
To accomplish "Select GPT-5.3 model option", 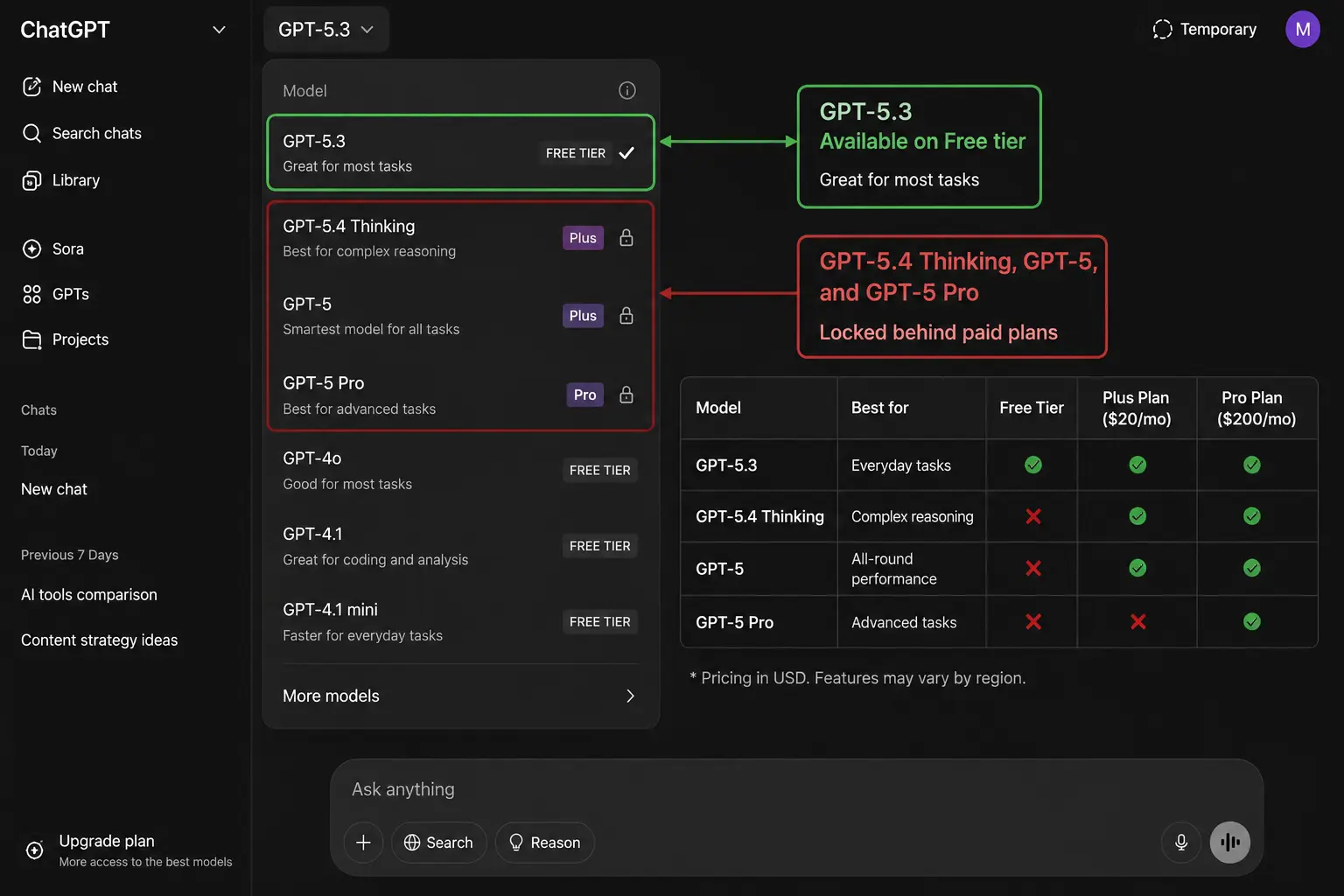I will tap(460, 152).
